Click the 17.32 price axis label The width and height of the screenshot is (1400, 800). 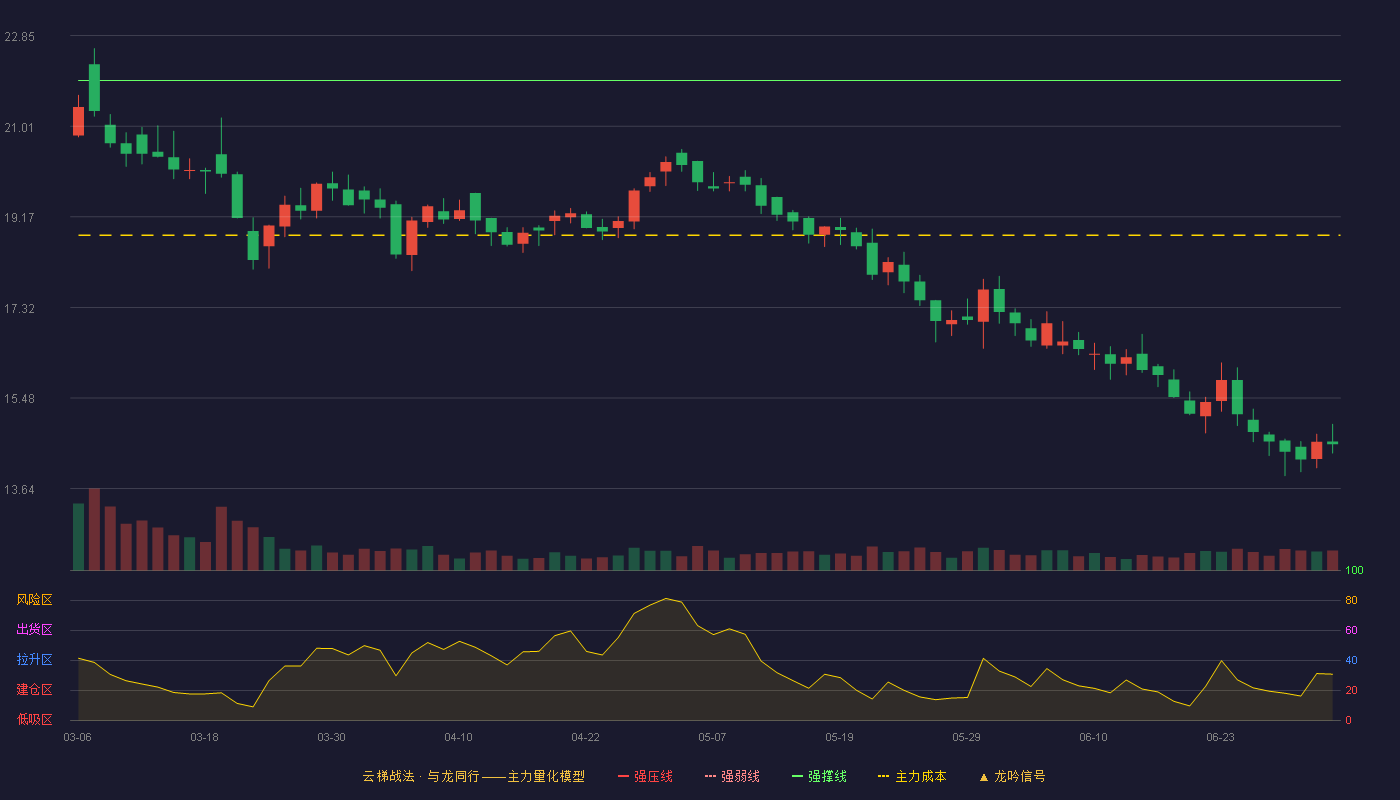pyautogui.click(x=19, y=308)
